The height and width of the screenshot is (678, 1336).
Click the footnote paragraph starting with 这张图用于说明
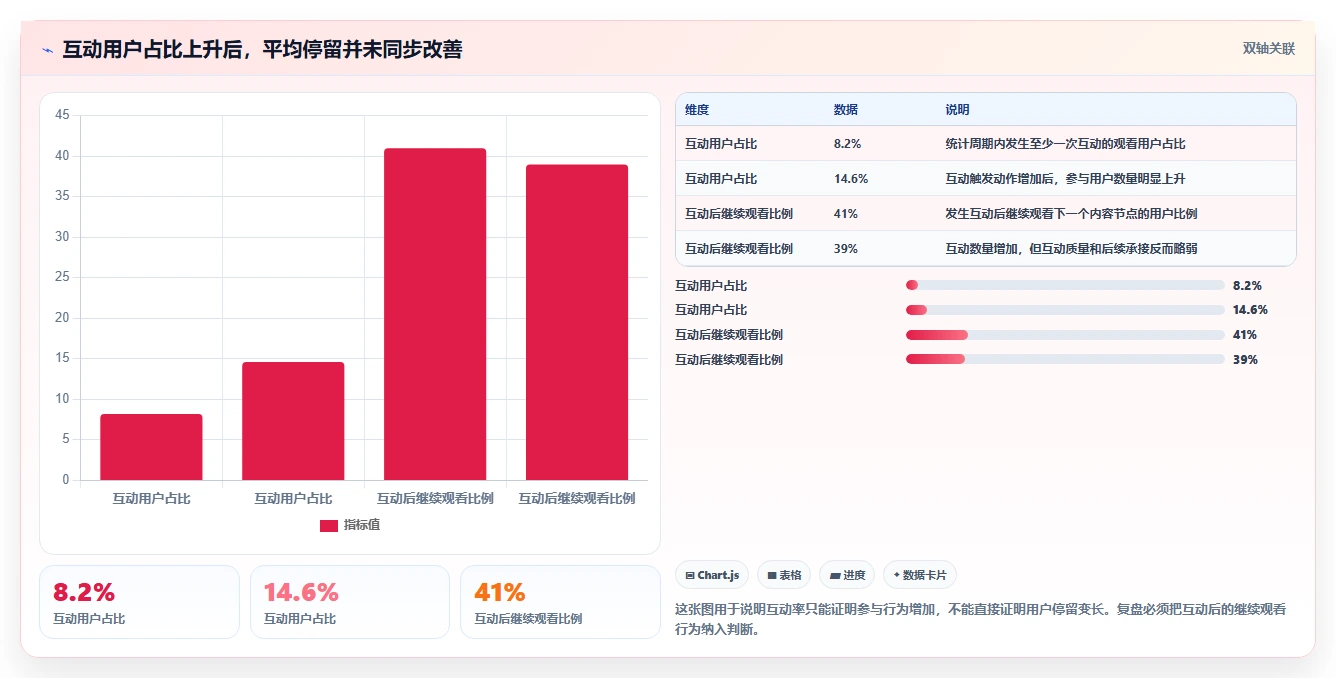[981, 618]
